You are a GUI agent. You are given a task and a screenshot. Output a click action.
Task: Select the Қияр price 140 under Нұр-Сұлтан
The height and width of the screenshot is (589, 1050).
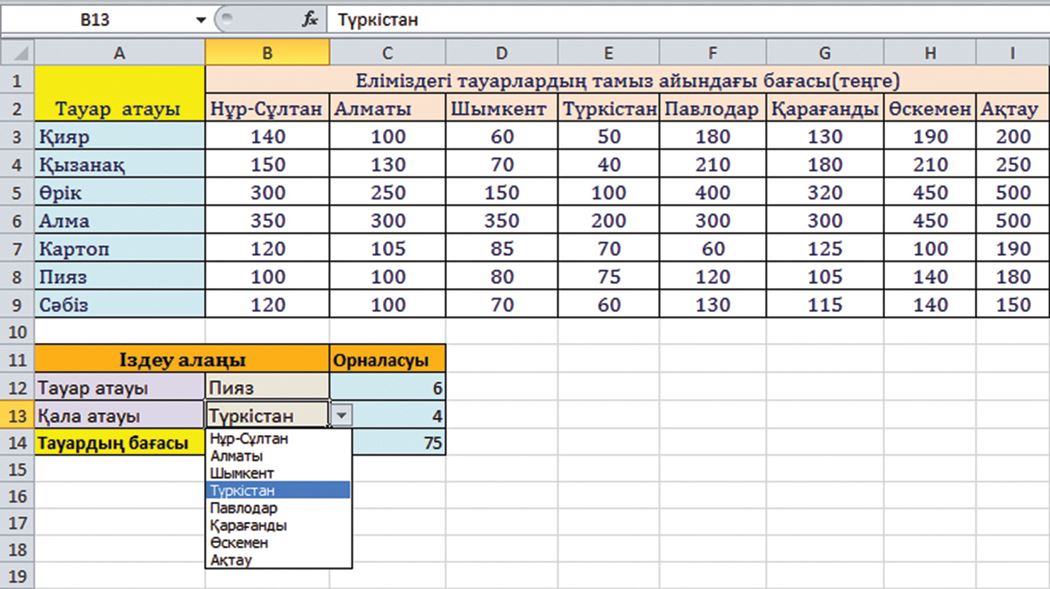[267, 137]
